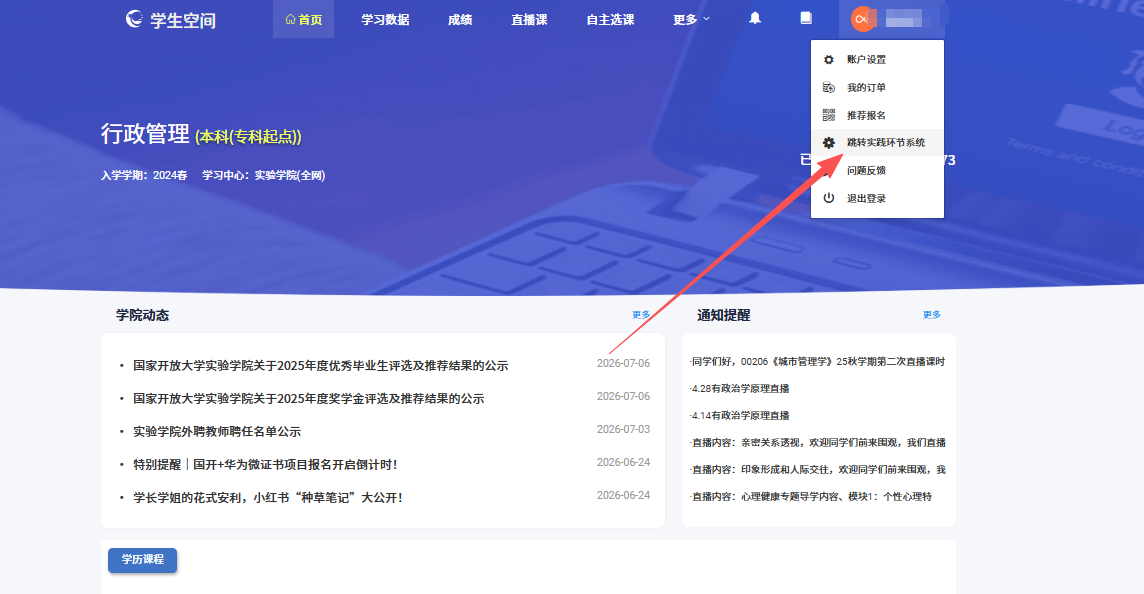
Task: Click the 学院动态 section heading
Action: tap(142, 315)
